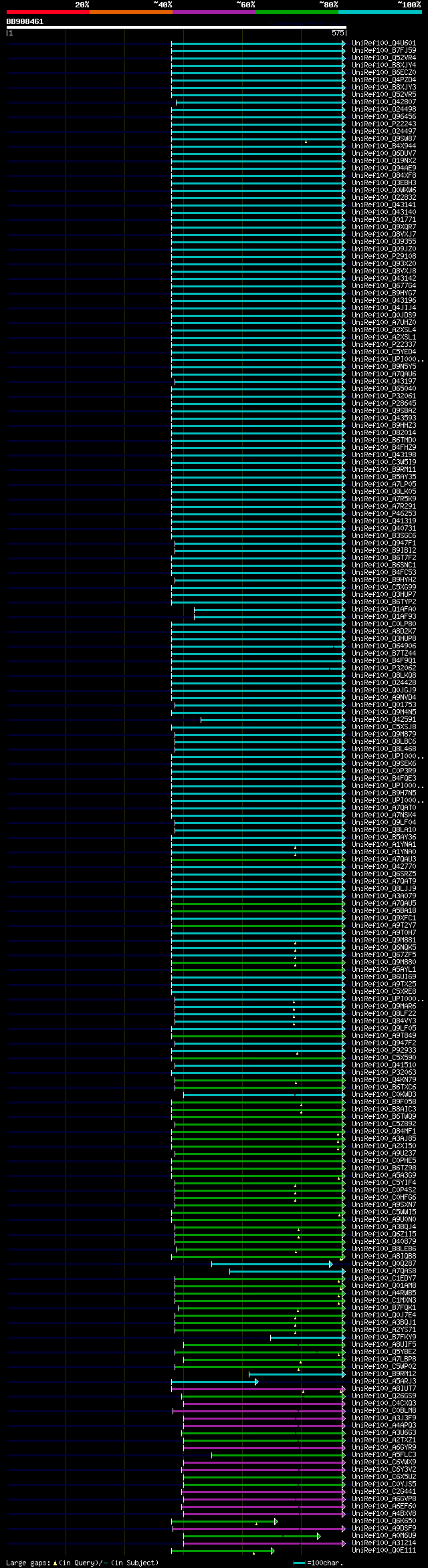Click the orange ~40% identity legend segment

(130, 12)
